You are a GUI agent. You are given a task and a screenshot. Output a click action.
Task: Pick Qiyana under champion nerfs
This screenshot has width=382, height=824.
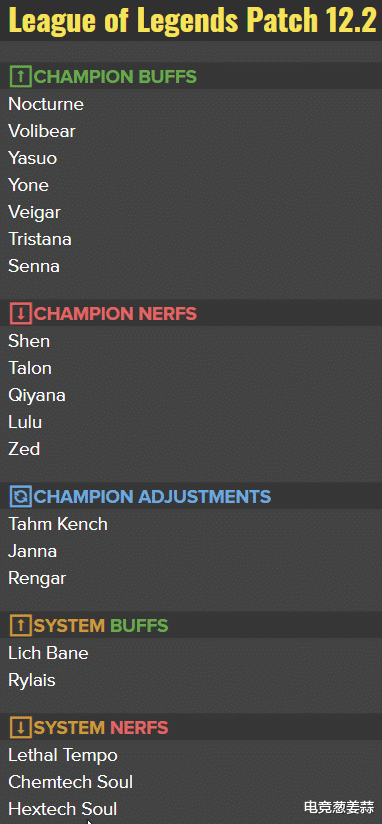tap(37, 395)
